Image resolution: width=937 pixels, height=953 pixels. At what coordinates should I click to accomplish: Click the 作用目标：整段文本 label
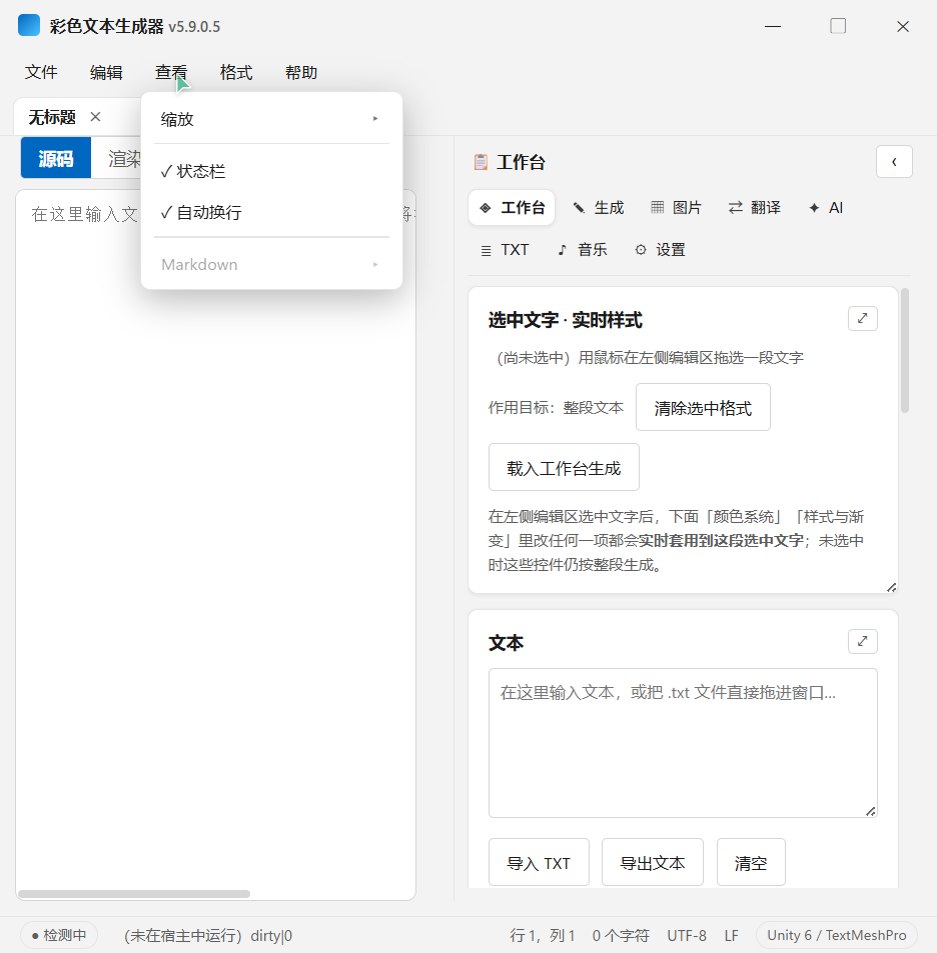click(x=556, y=407)
